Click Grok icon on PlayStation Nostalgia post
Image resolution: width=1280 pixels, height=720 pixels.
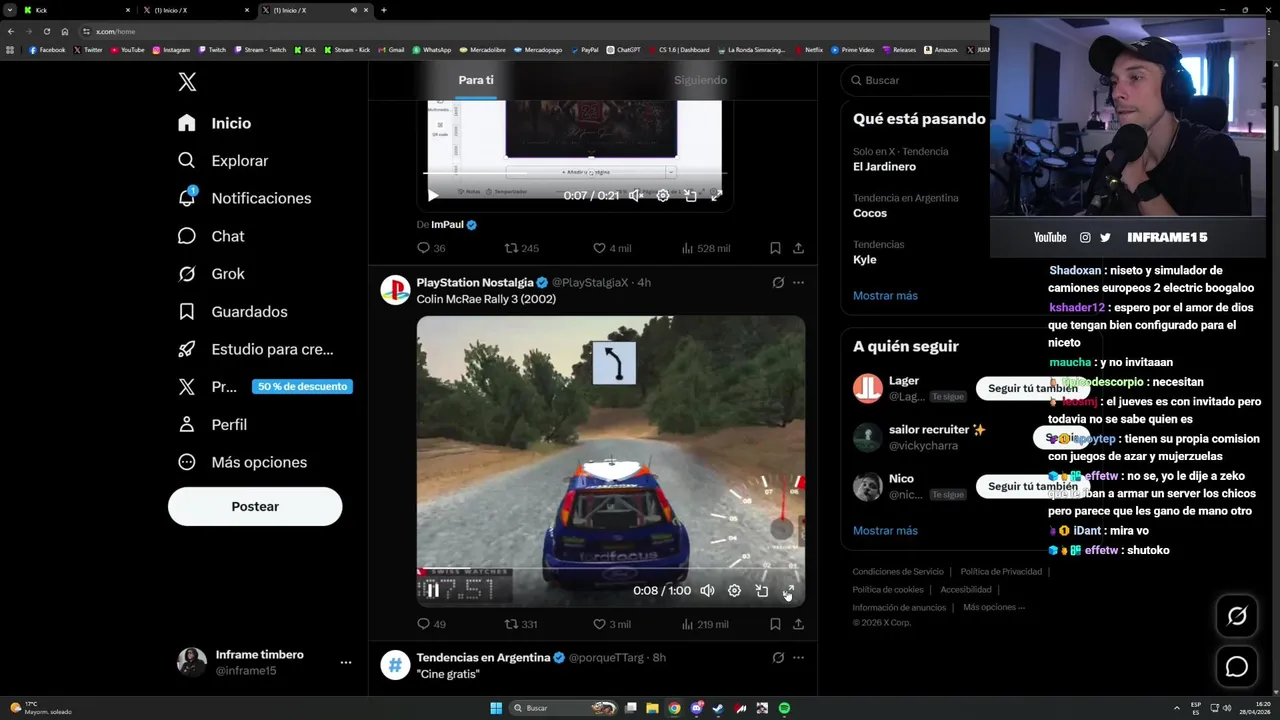(x=778, y=283)
